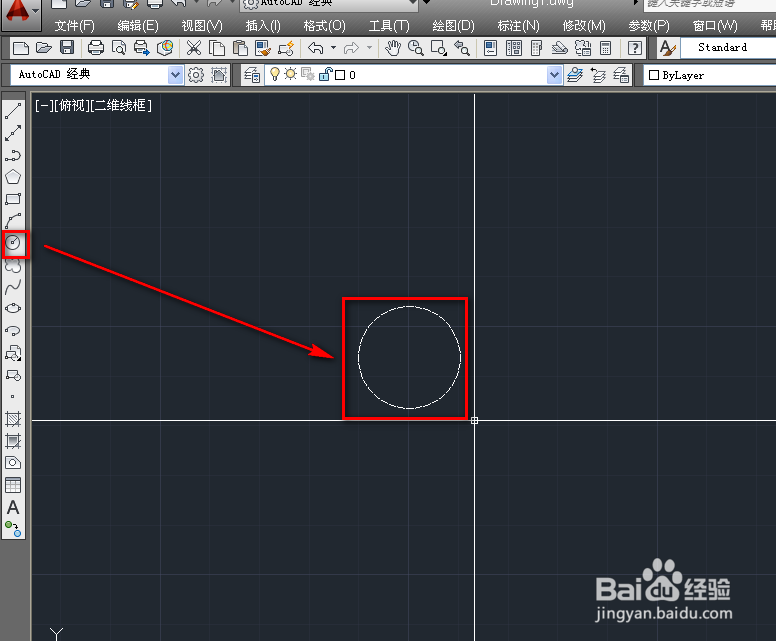Viewport: 776px width, 641px height.
Task: Open the 文件(F) menu
Action: pos(74,26)
